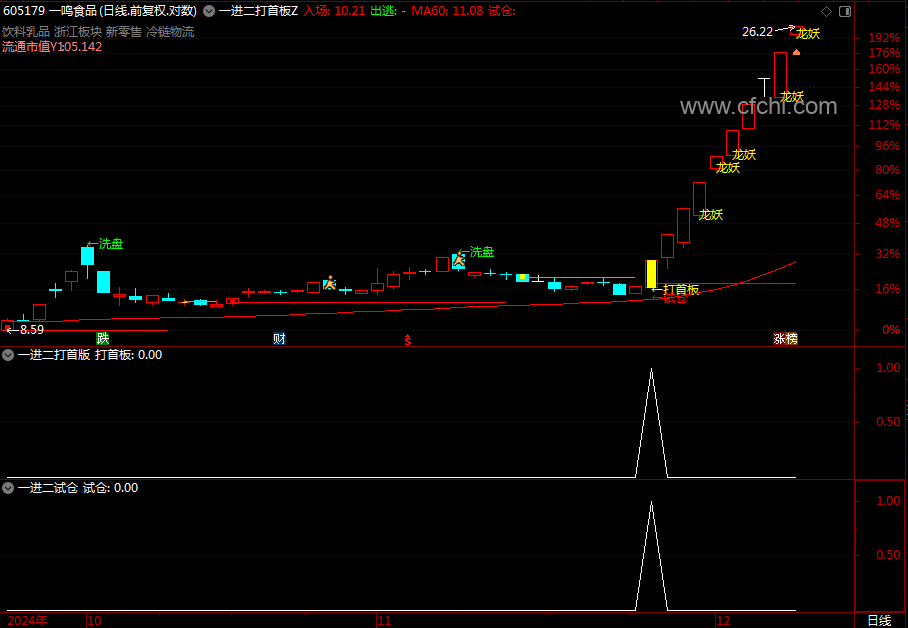908x628 pixels.
Task: Click the spike peak in 一进二试仓 panel
Action: click(x=651, y=502)
